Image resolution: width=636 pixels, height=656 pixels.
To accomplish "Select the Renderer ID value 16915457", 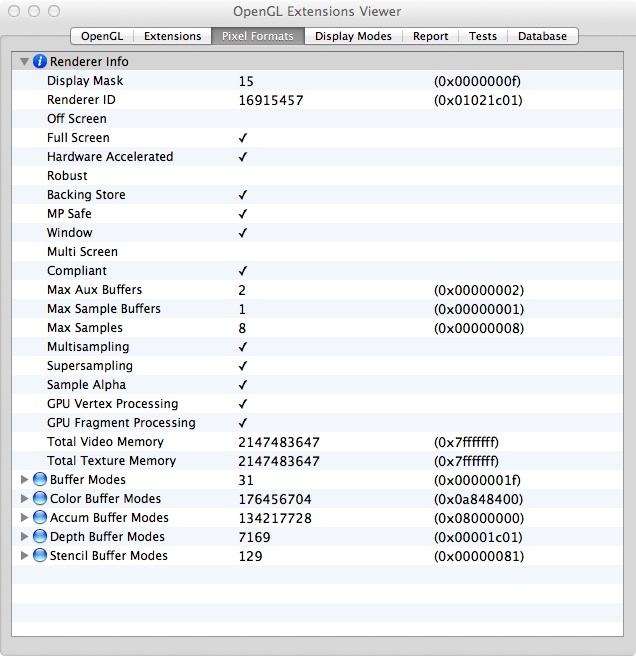I will (x=271, y=100).
